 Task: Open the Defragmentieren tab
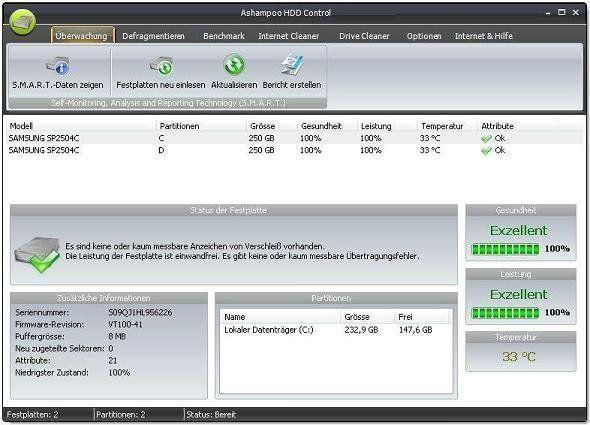tap(153, 36)
